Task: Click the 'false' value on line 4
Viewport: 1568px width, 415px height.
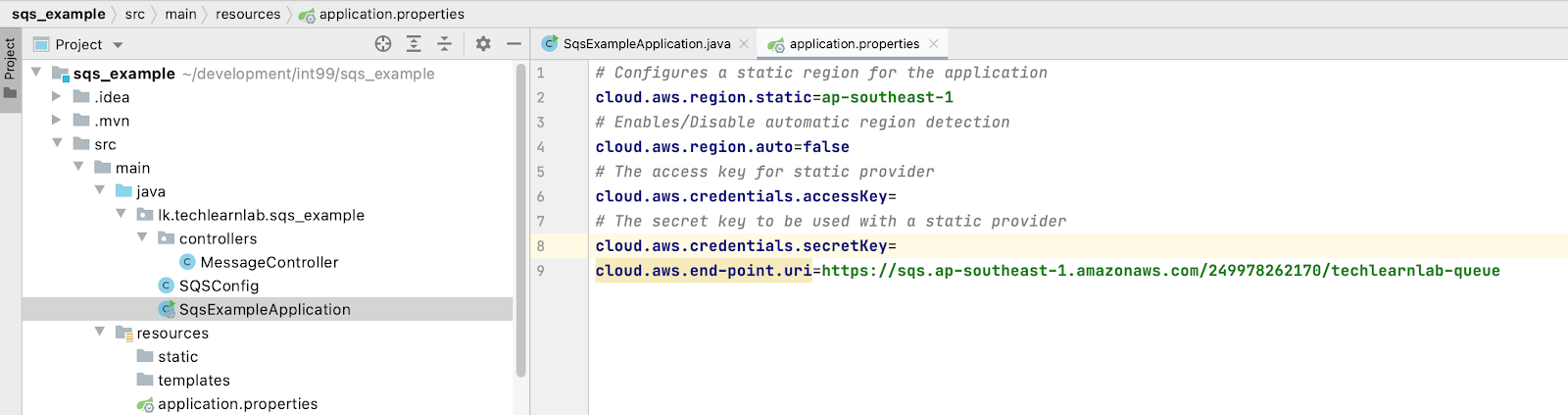Action: (x=826, y=147)
